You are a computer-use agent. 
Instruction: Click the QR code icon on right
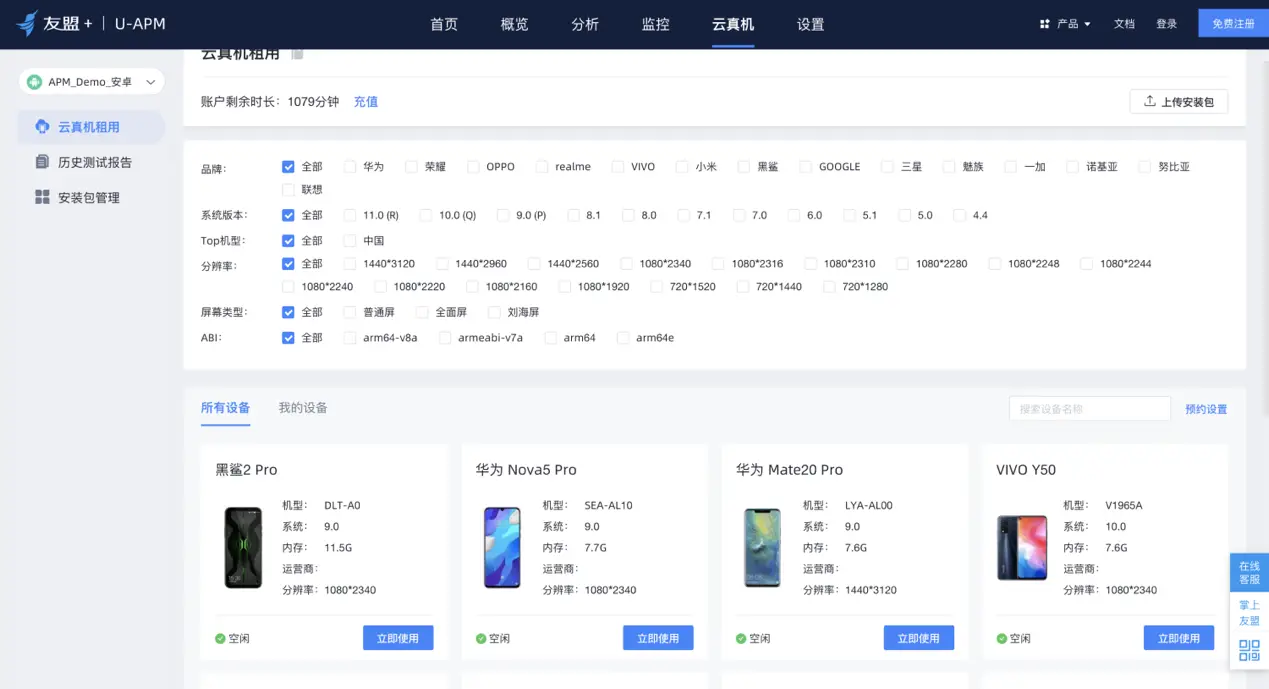[1249, 651]
